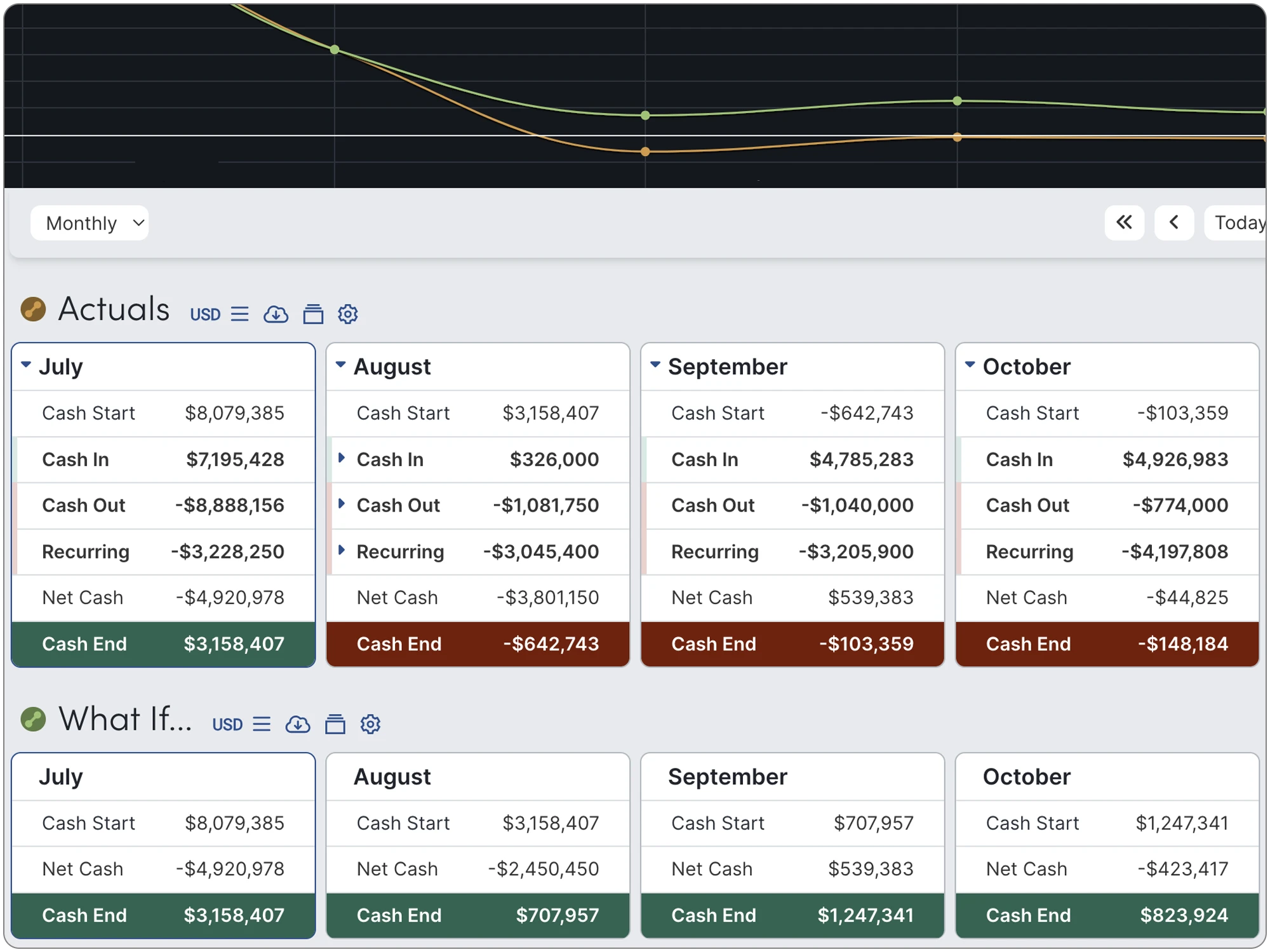Download Actuals data via cloud icon
Screen dimensions: 1270x952
276,314
